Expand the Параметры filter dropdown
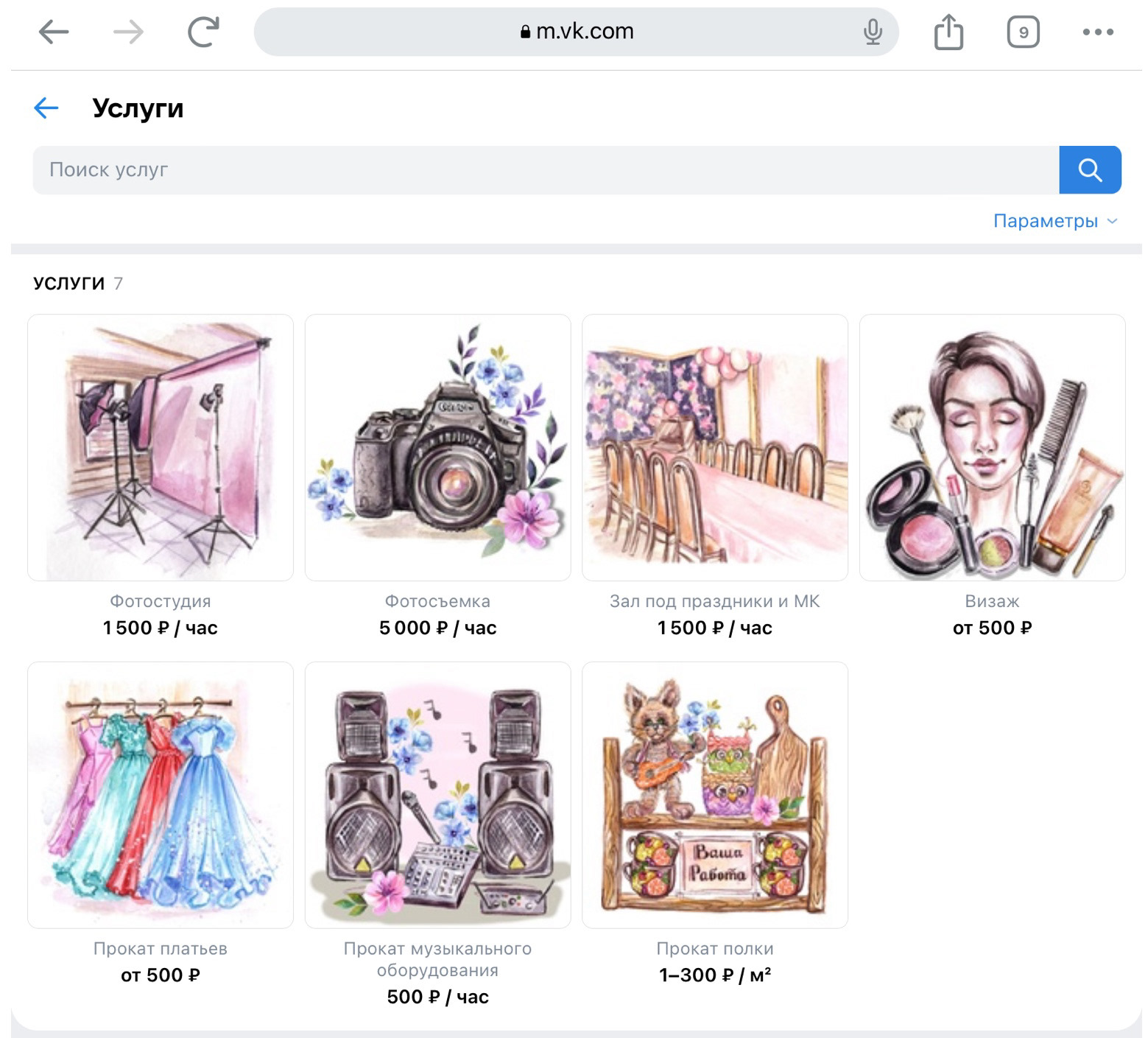Viewport: 1148px width, 1038px height. pos(1054,221)
